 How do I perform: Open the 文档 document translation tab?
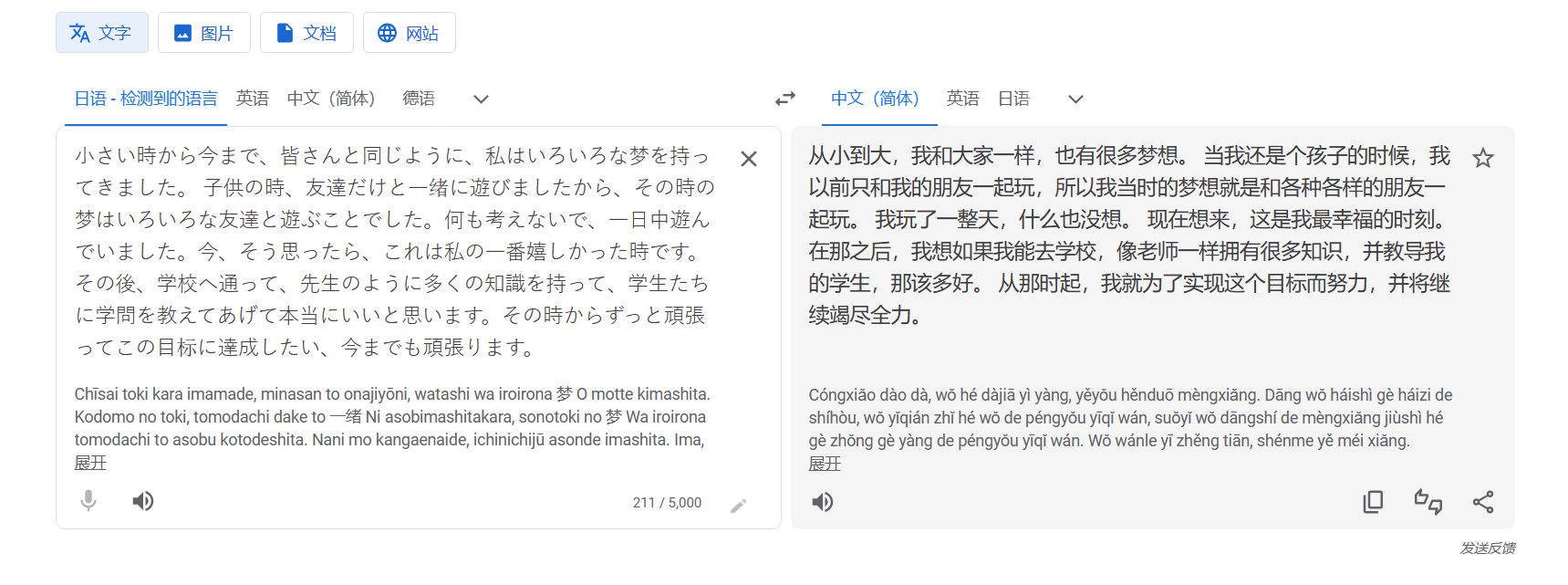306,33
